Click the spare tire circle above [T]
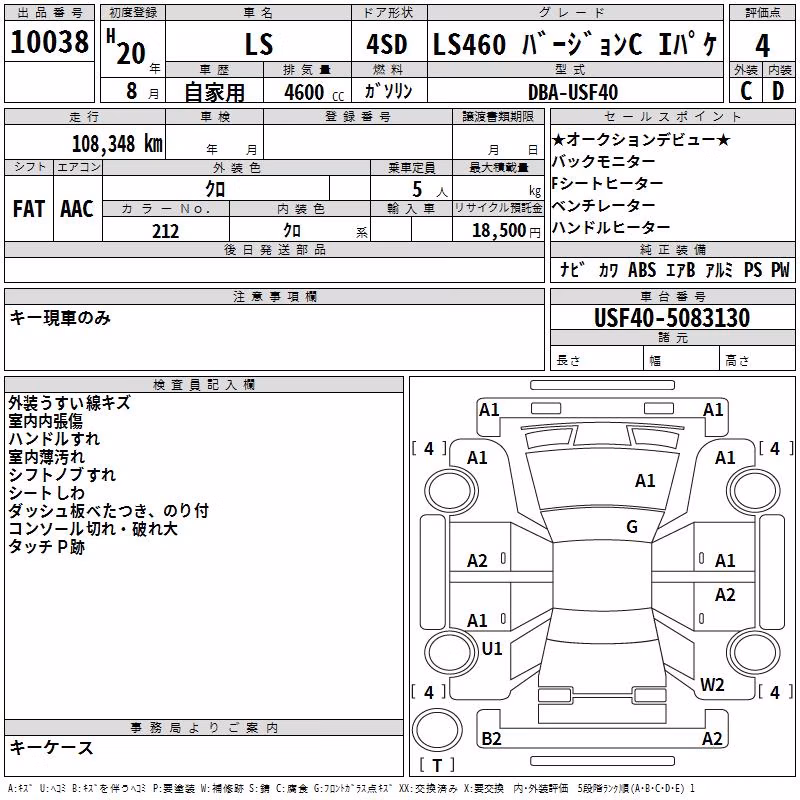 pos(437,729)
